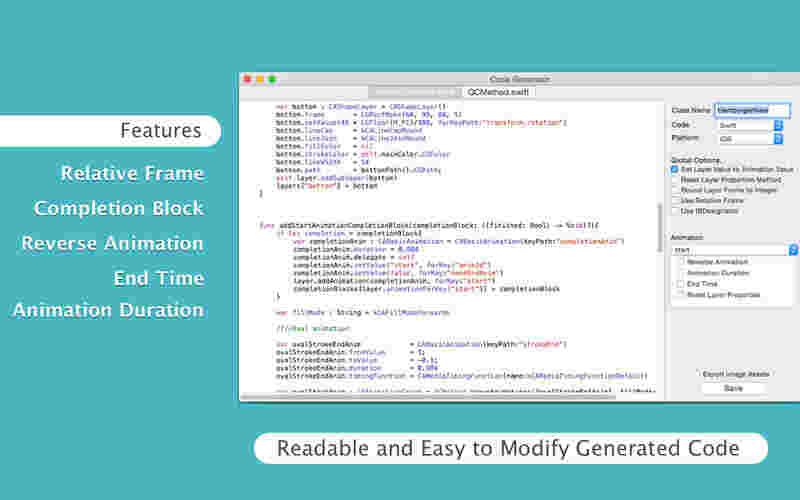Image resolution: width=800 pixels, height=500 pixels.
Task: Toggle the Reverse Animation checkbox
Action: tap(681, 262)
